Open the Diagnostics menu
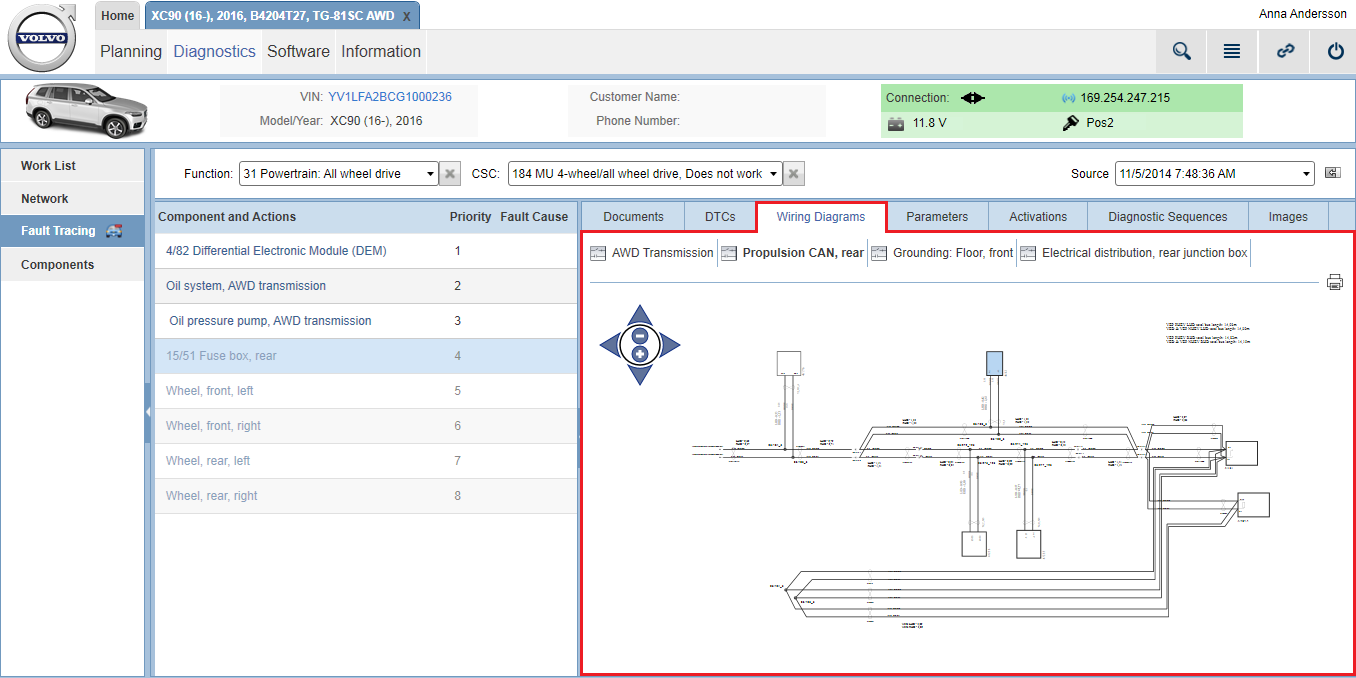 [x=214, y=52]
